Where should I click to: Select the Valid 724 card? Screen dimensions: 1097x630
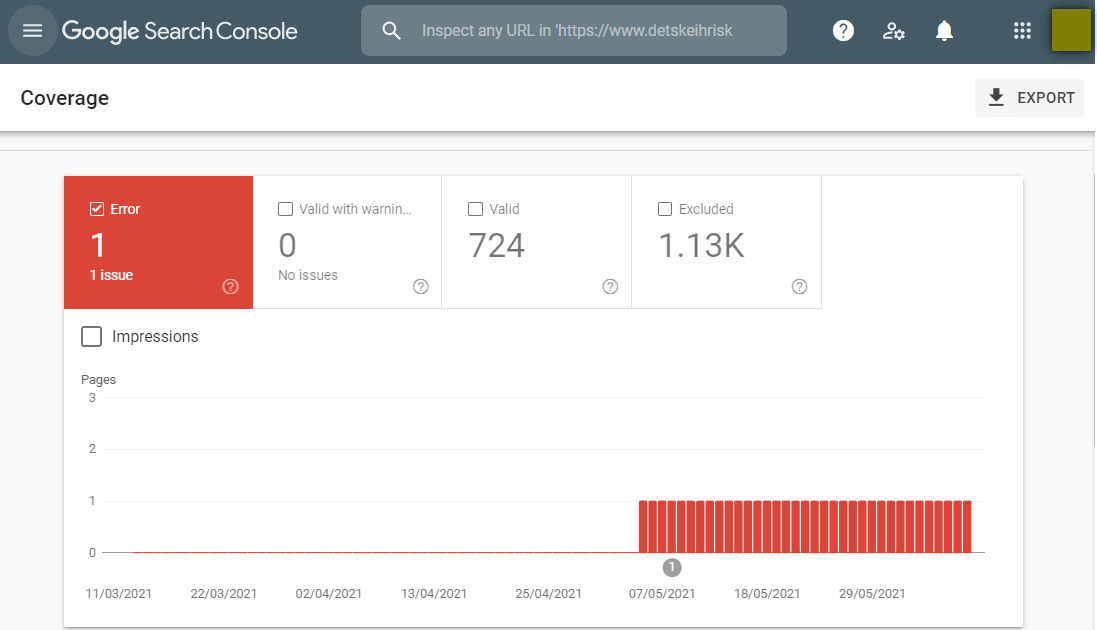click(x=537, y=242)
